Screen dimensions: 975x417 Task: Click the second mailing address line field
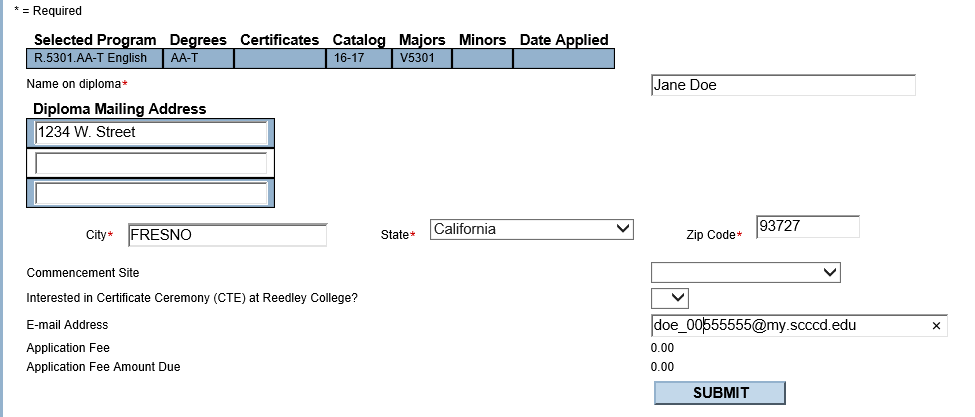(x=151, y=163)
